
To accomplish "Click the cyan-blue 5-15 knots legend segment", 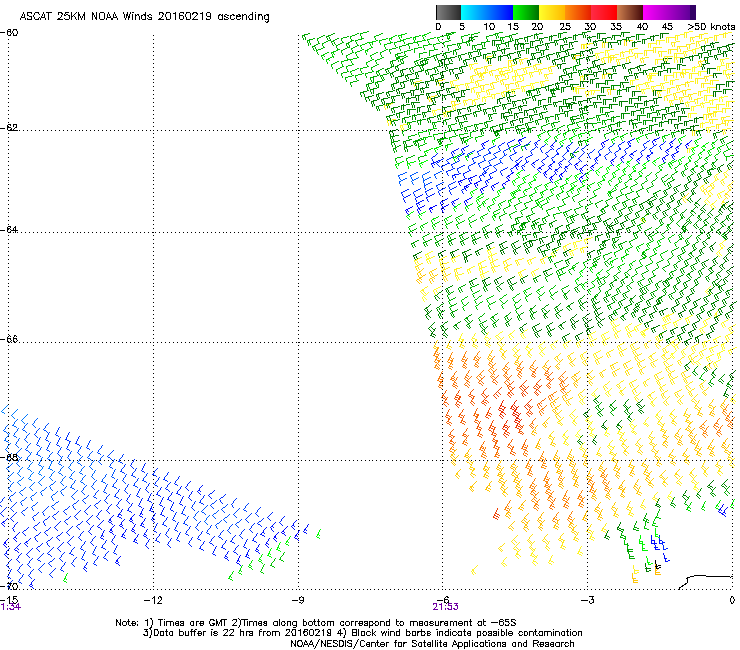I will pyautogui.click(x=487, y=12).
